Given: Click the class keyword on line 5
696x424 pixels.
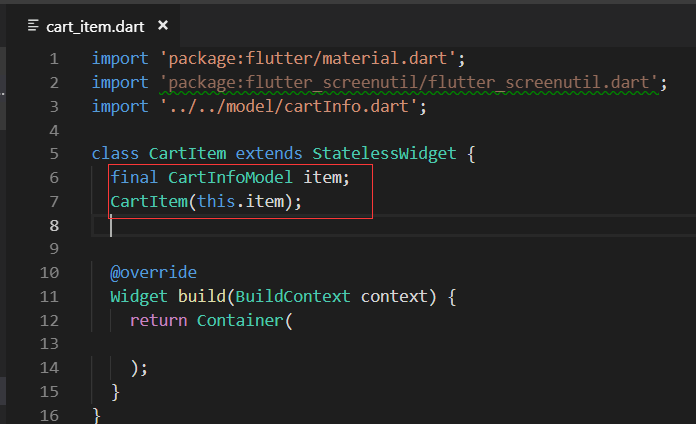Looking at the screenshot, I should tap(115, 154).
